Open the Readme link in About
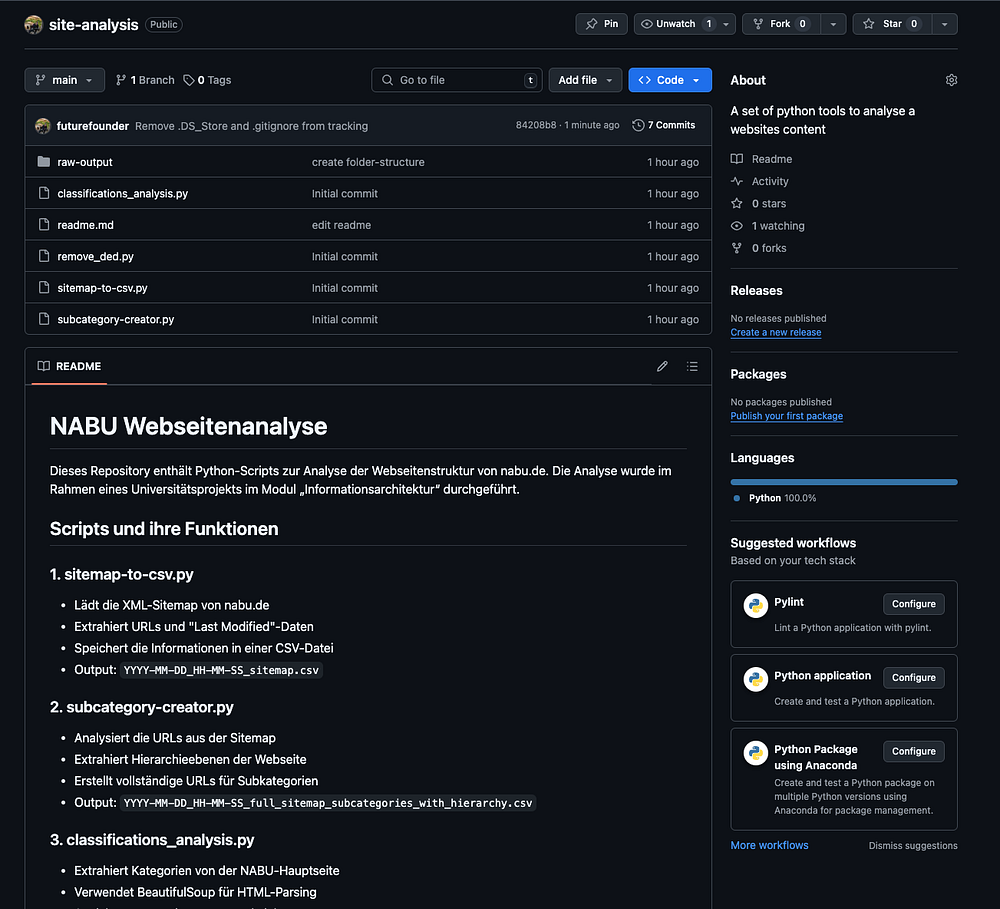 point(761,159)
